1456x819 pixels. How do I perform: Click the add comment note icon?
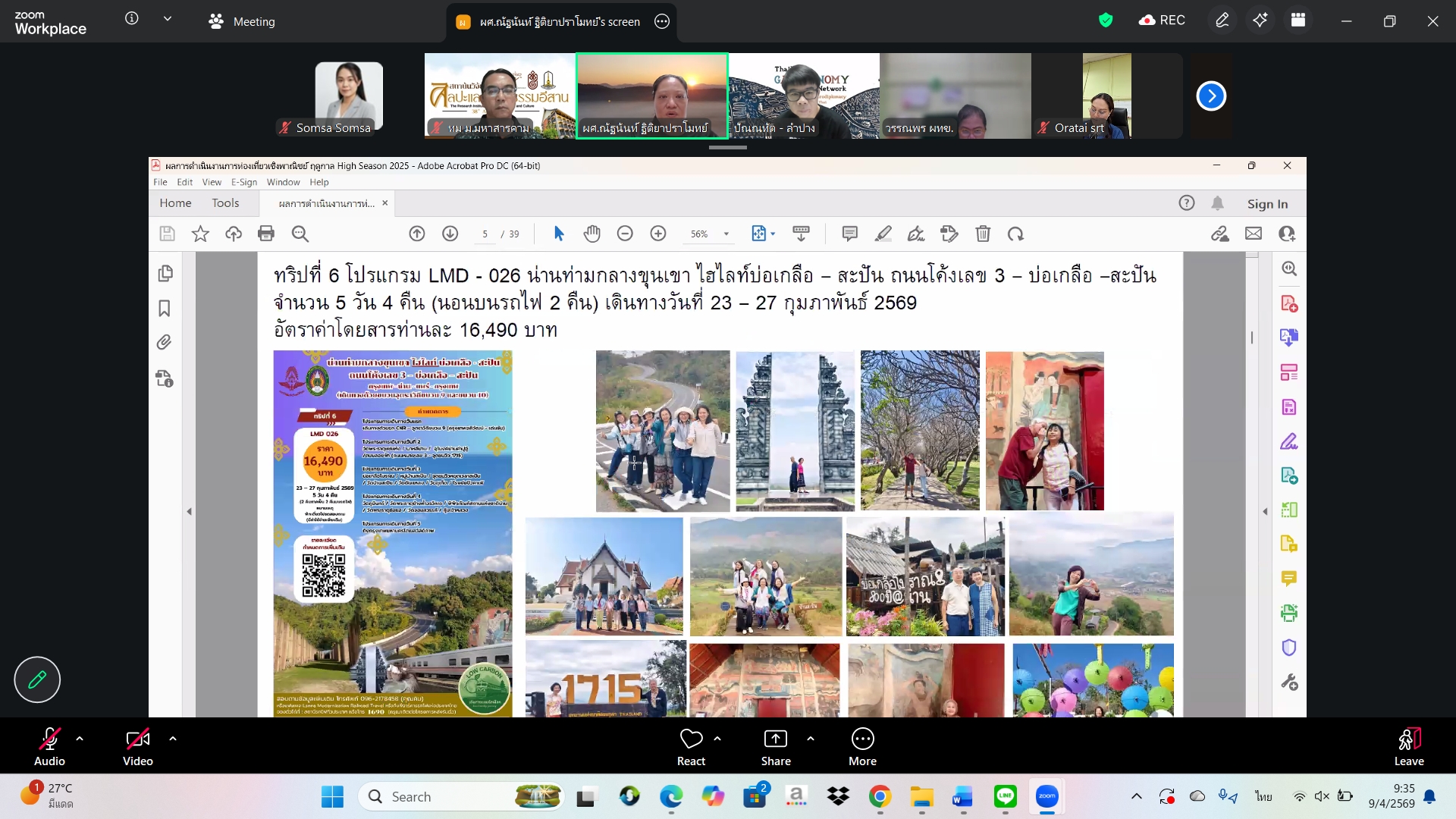849,234
